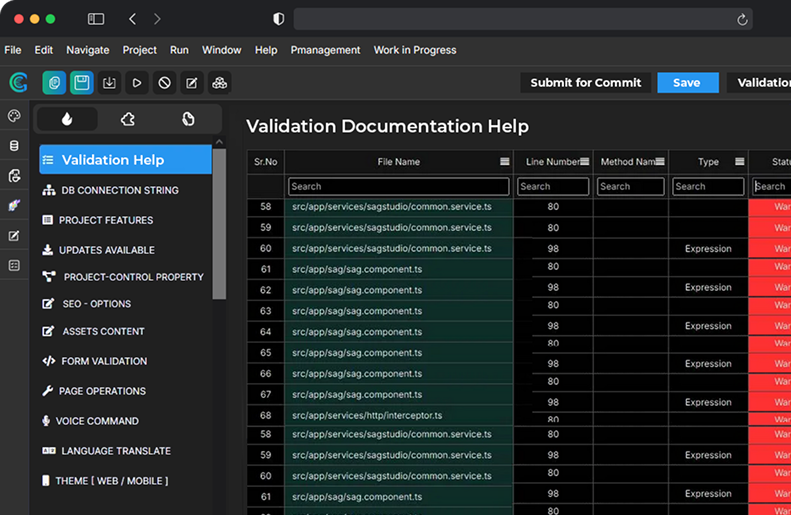This screenshot has width=791, height=515.
Task: Open the Type column filter menu
Action: point(740,162)
